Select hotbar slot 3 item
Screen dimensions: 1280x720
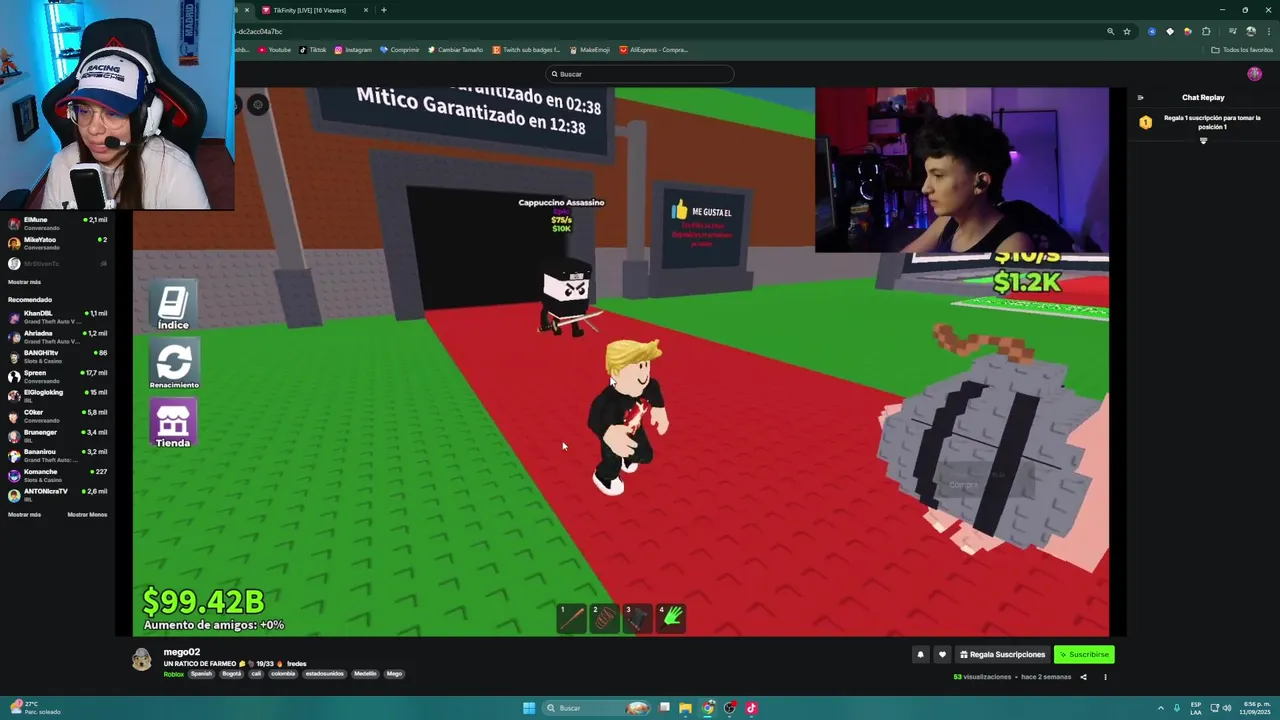pos(638,618)
